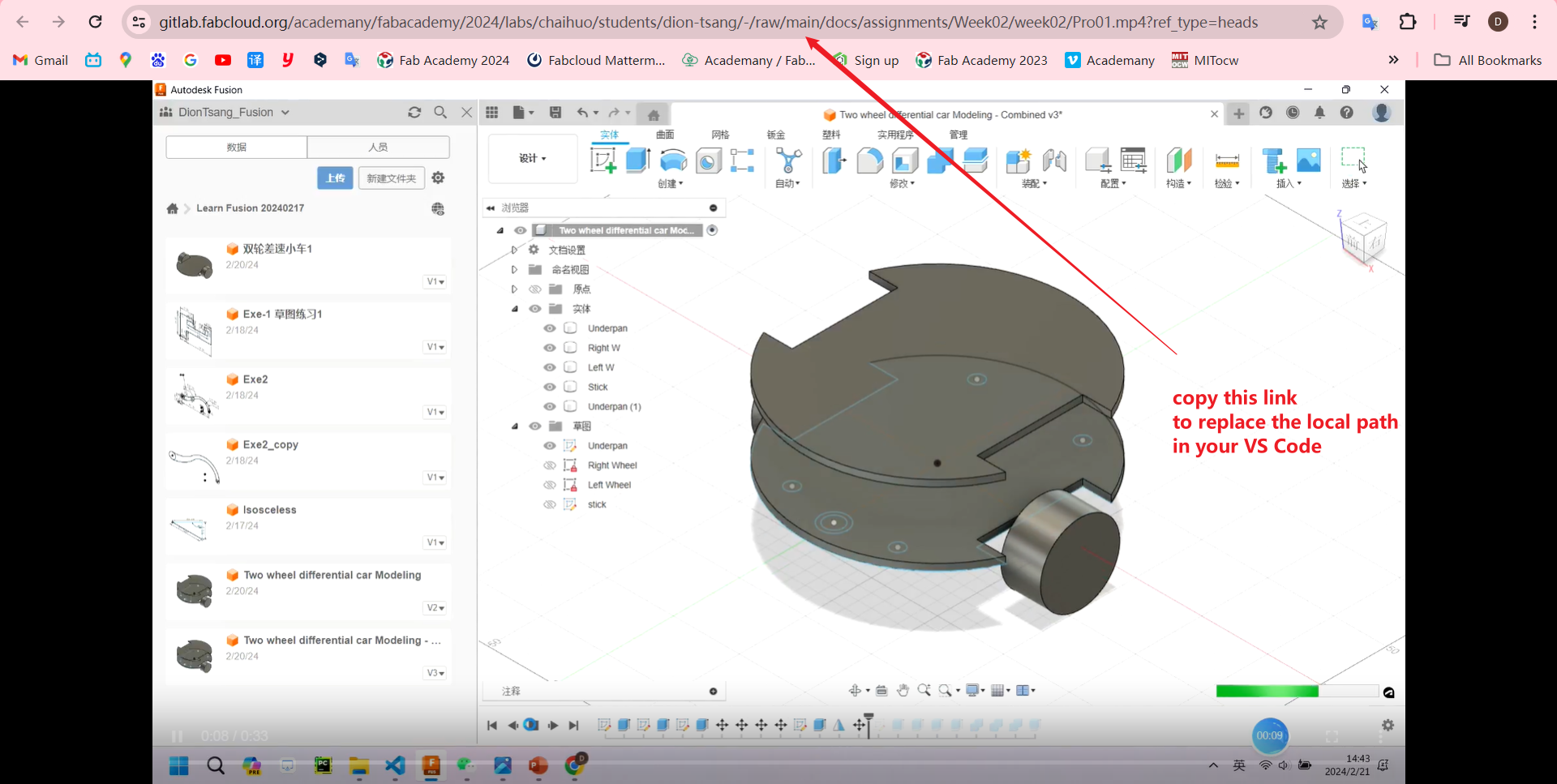Image resolution: width=1557 pixels, height=784 pixels.
Task: Click the Fusion notifications bell icon
Action: click(1319, 113)
